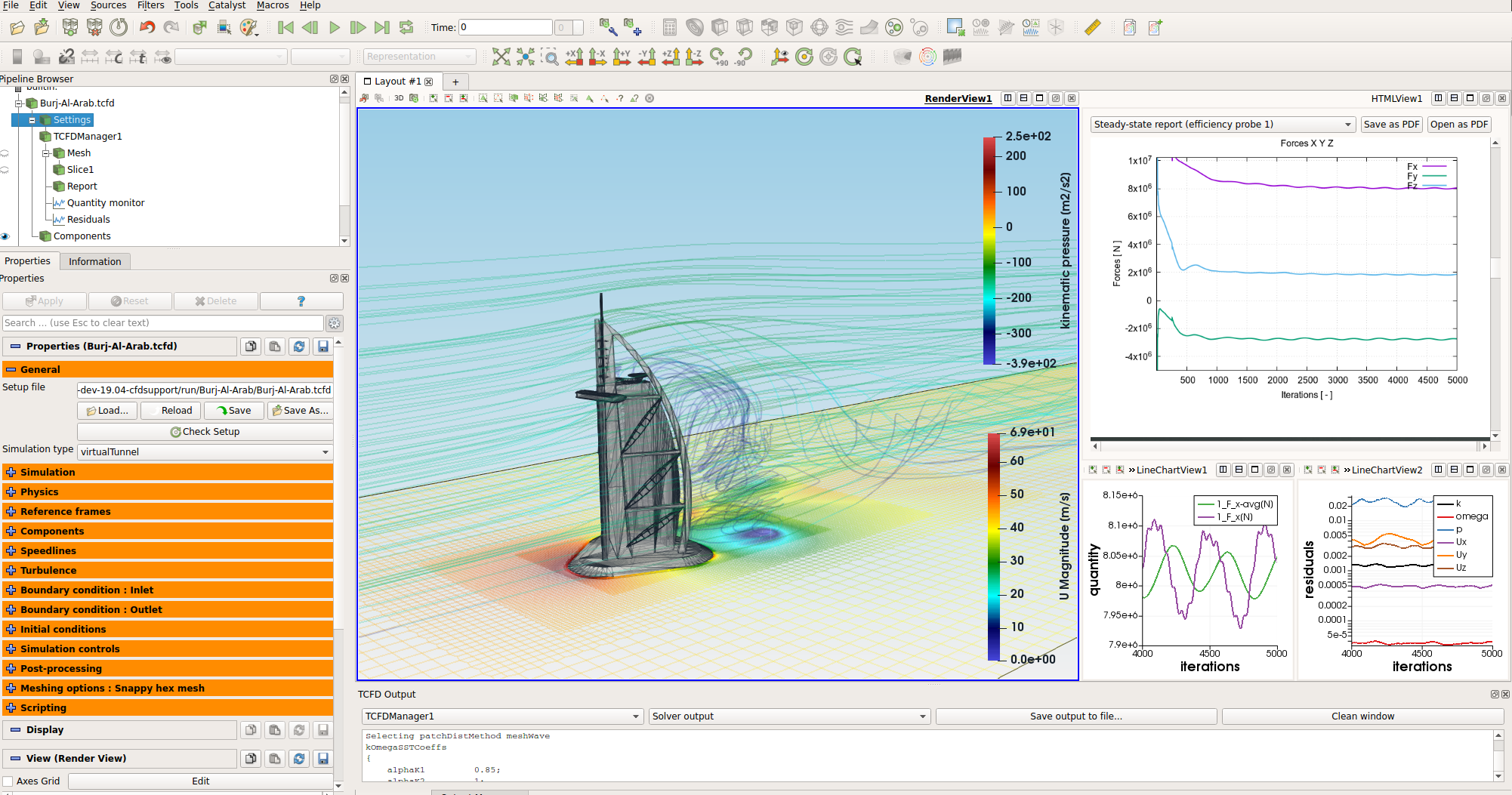The image size is (1512, 795).
Task: Click the Loop animation toggle icon
Action: point(406,28)
